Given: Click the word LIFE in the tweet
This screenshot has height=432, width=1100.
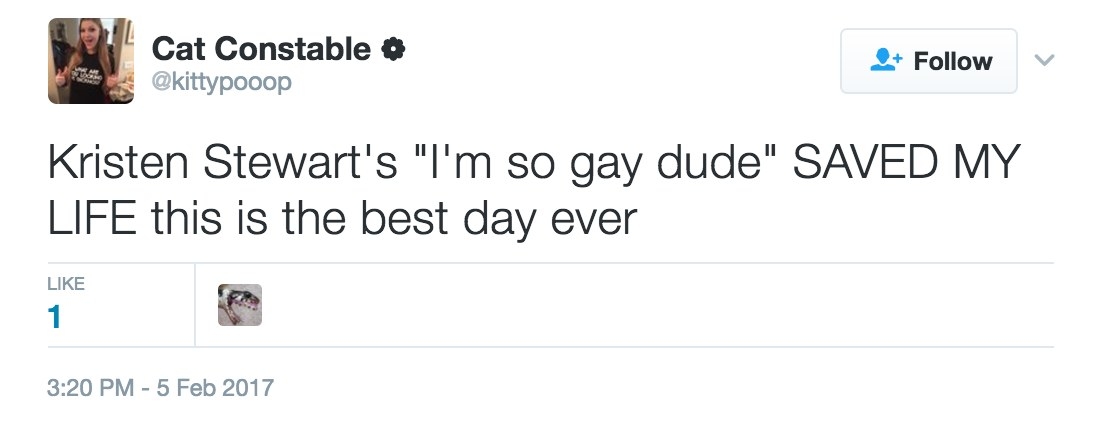Looking at the screenshot, I should [x=92, y=218].
